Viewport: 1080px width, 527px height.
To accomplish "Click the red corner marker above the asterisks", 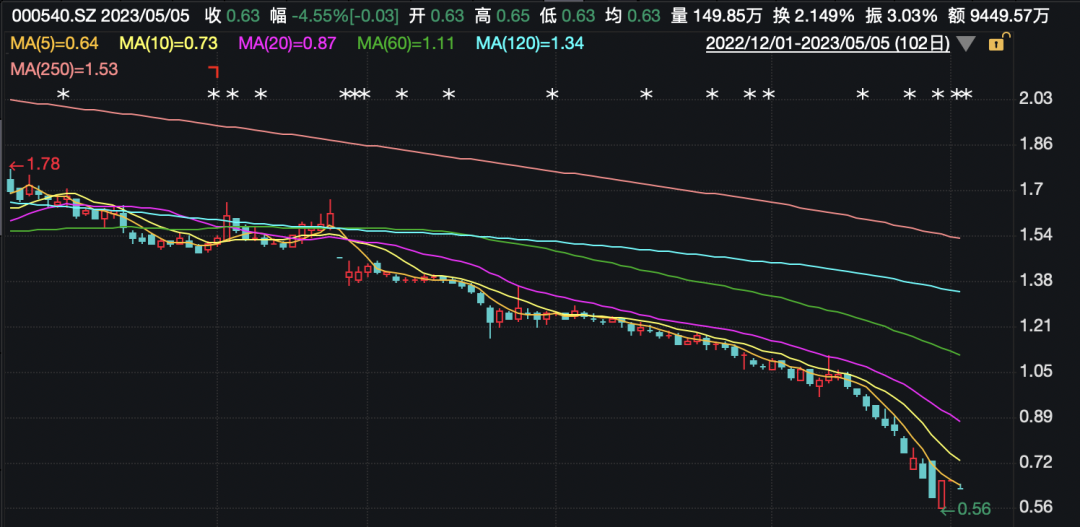I will pos(212,72).
